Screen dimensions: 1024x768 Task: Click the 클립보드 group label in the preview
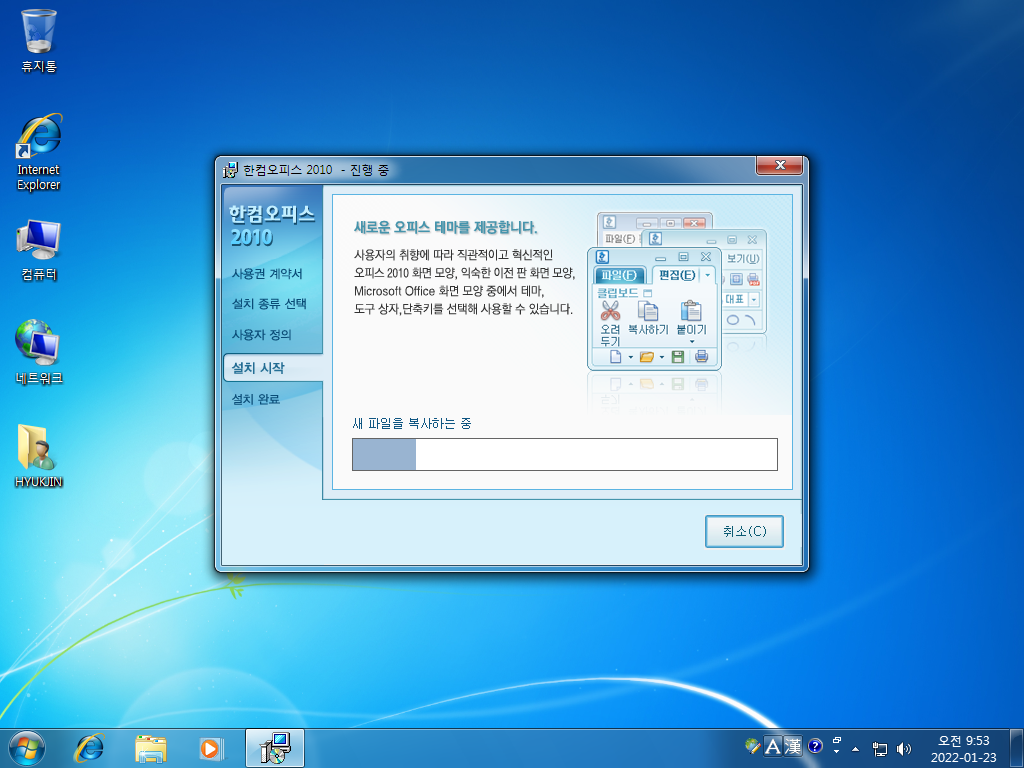[x=618, y=293]
